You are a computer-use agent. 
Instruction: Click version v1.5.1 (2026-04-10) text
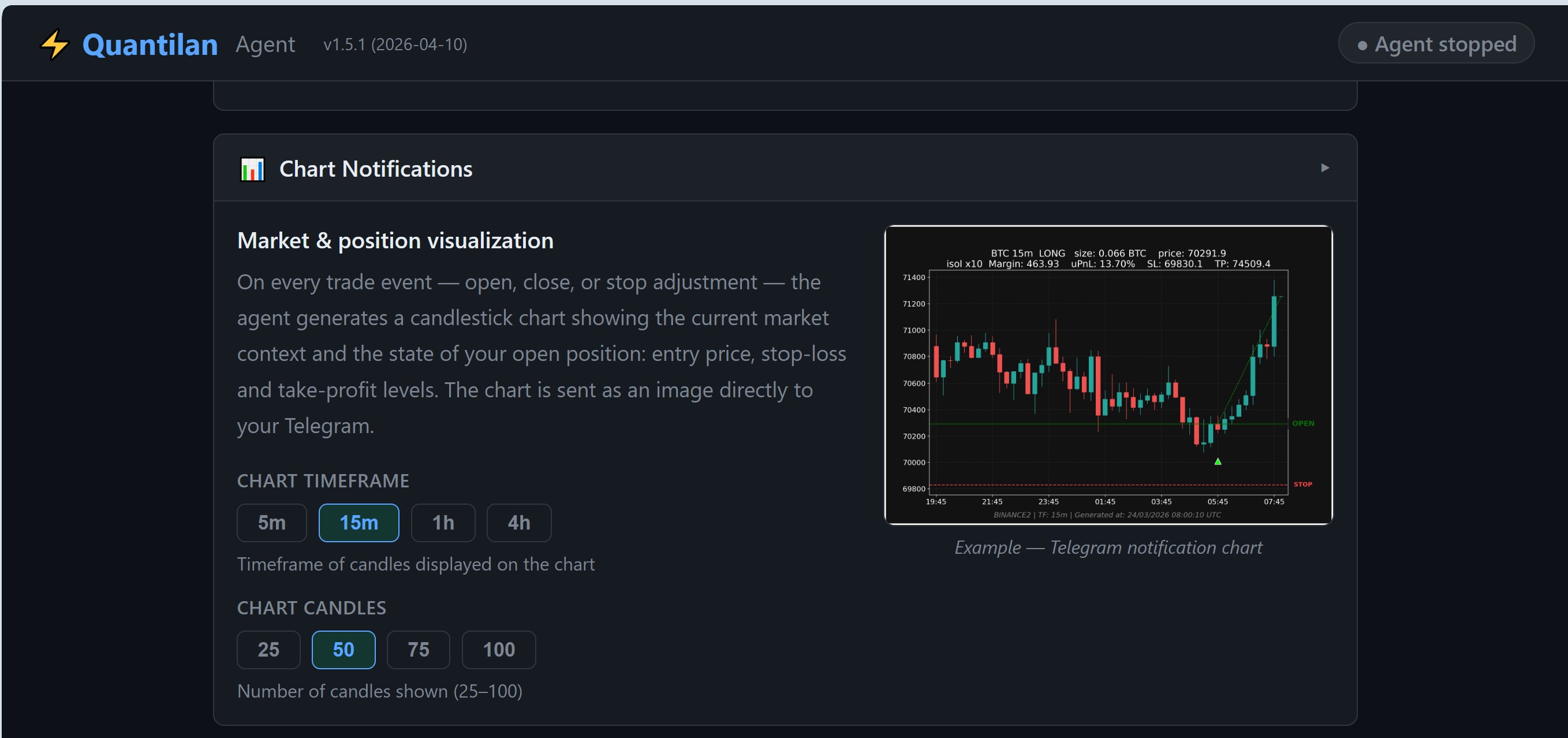395,44
